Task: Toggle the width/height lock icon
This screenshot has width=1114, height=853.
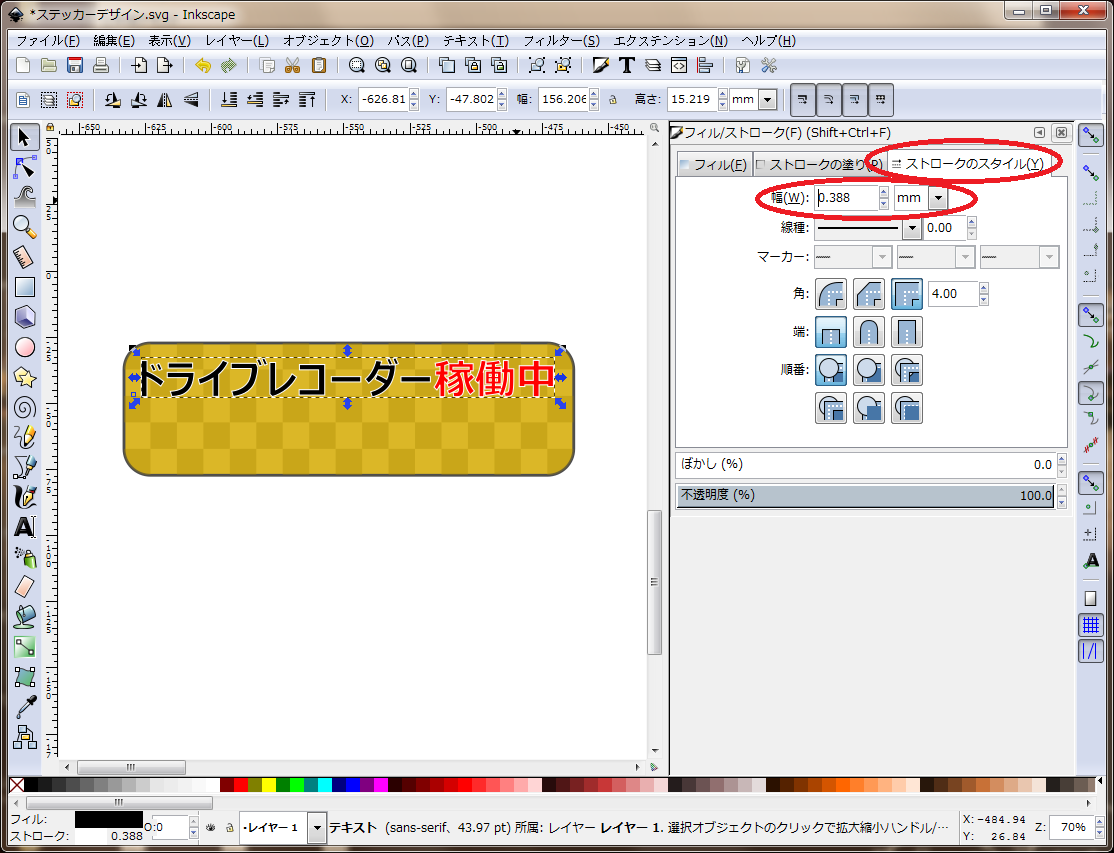Action: click(612, 100)
